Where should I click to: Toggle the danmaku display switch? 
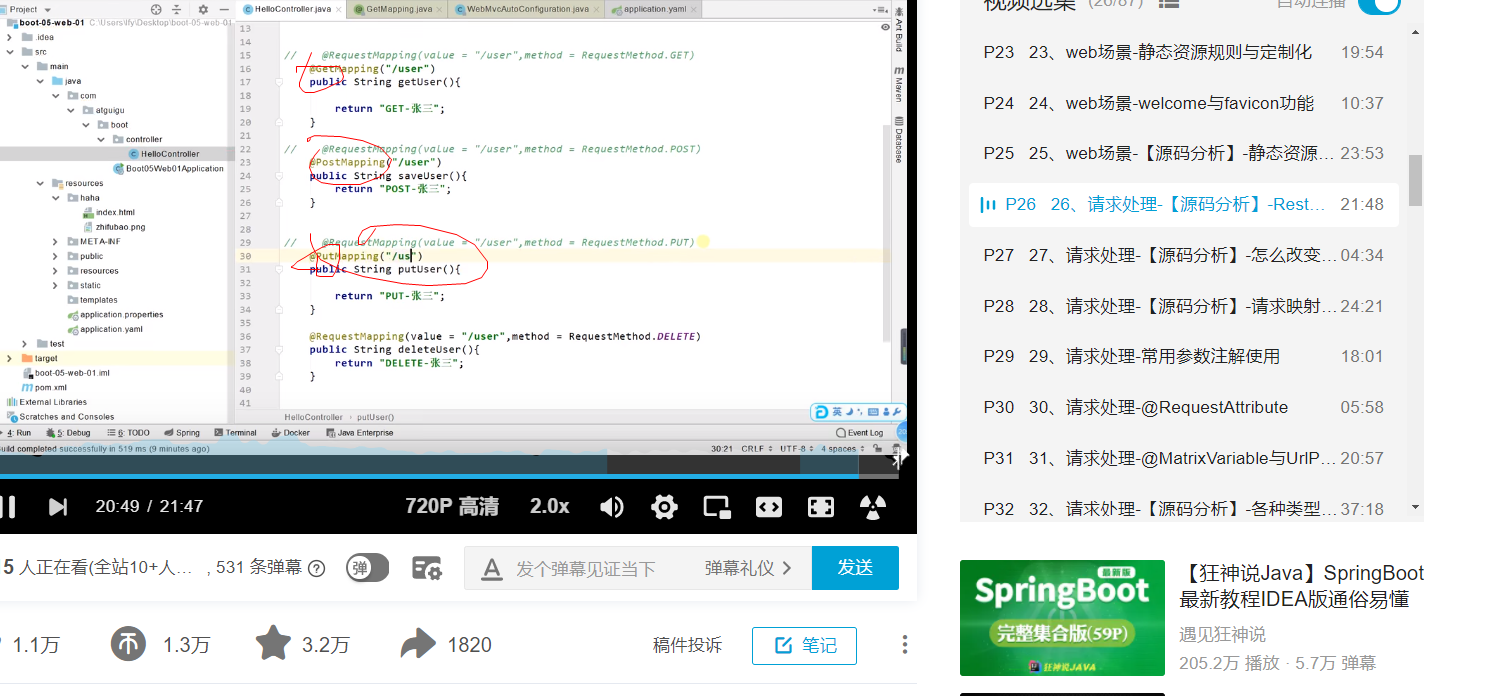(367, 568)
